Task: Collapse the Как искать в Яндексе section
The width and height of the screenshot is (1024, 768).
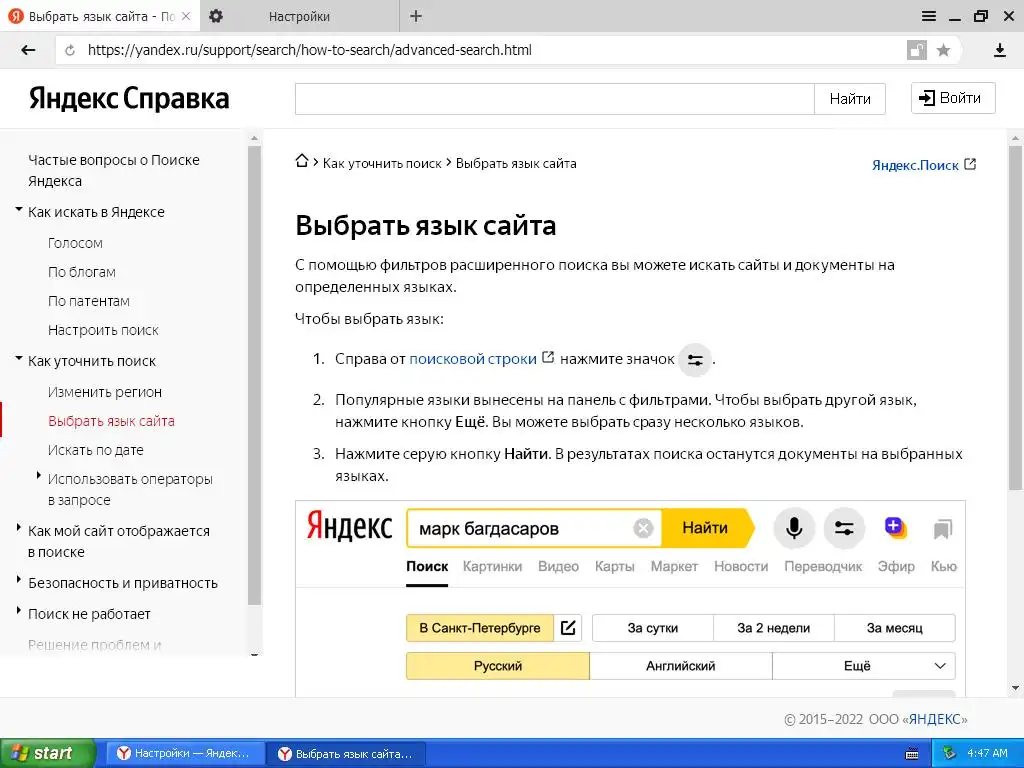Action: coord(19,210)
